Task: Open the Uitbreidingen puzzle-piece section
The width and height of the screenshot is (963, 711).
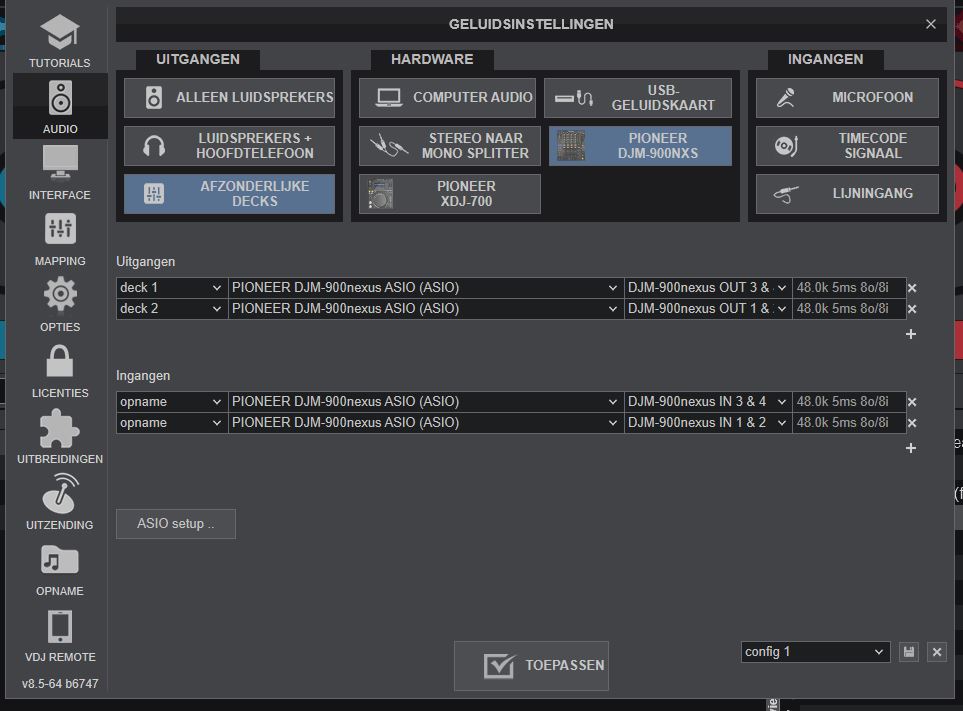Action: point(60,437)
